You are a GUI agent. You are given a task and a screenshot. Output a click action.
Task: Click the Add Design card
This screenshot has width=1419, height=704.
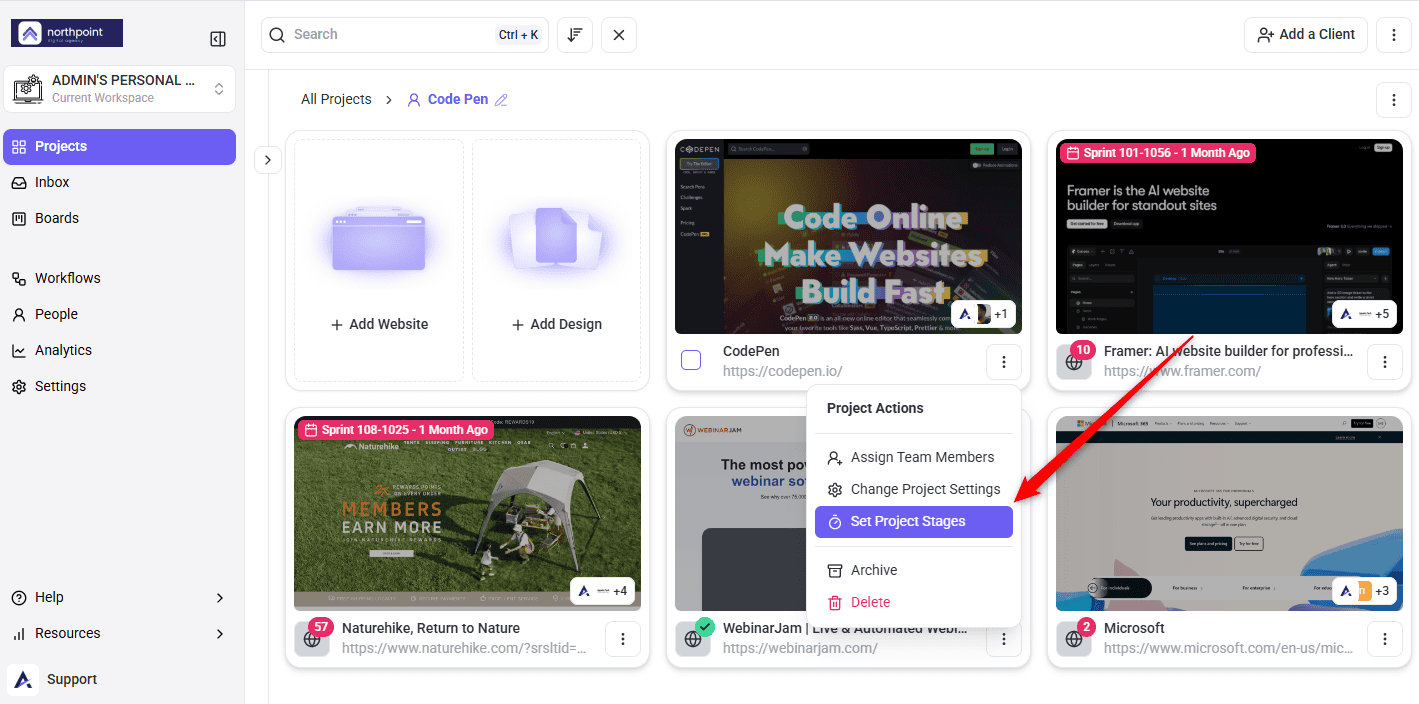pyautogui.click(x=556, y=260)
